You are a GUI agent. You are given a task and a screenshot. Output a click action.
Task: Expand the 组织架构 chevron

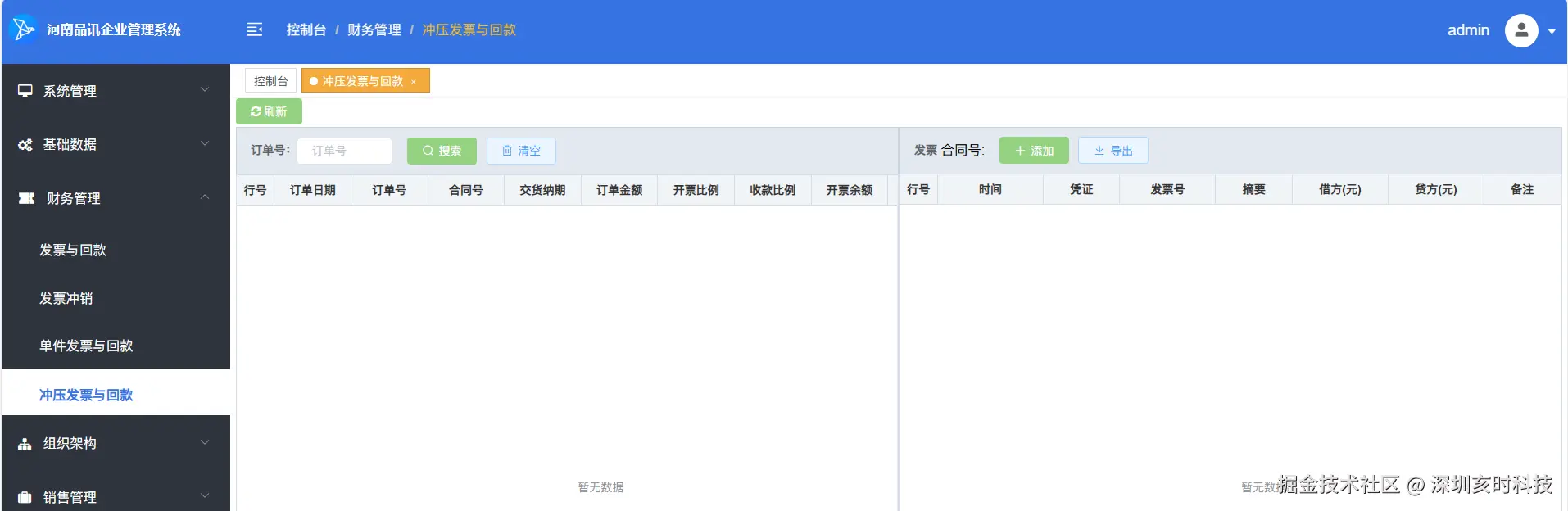pyautogui.click(x=205, y=442)
